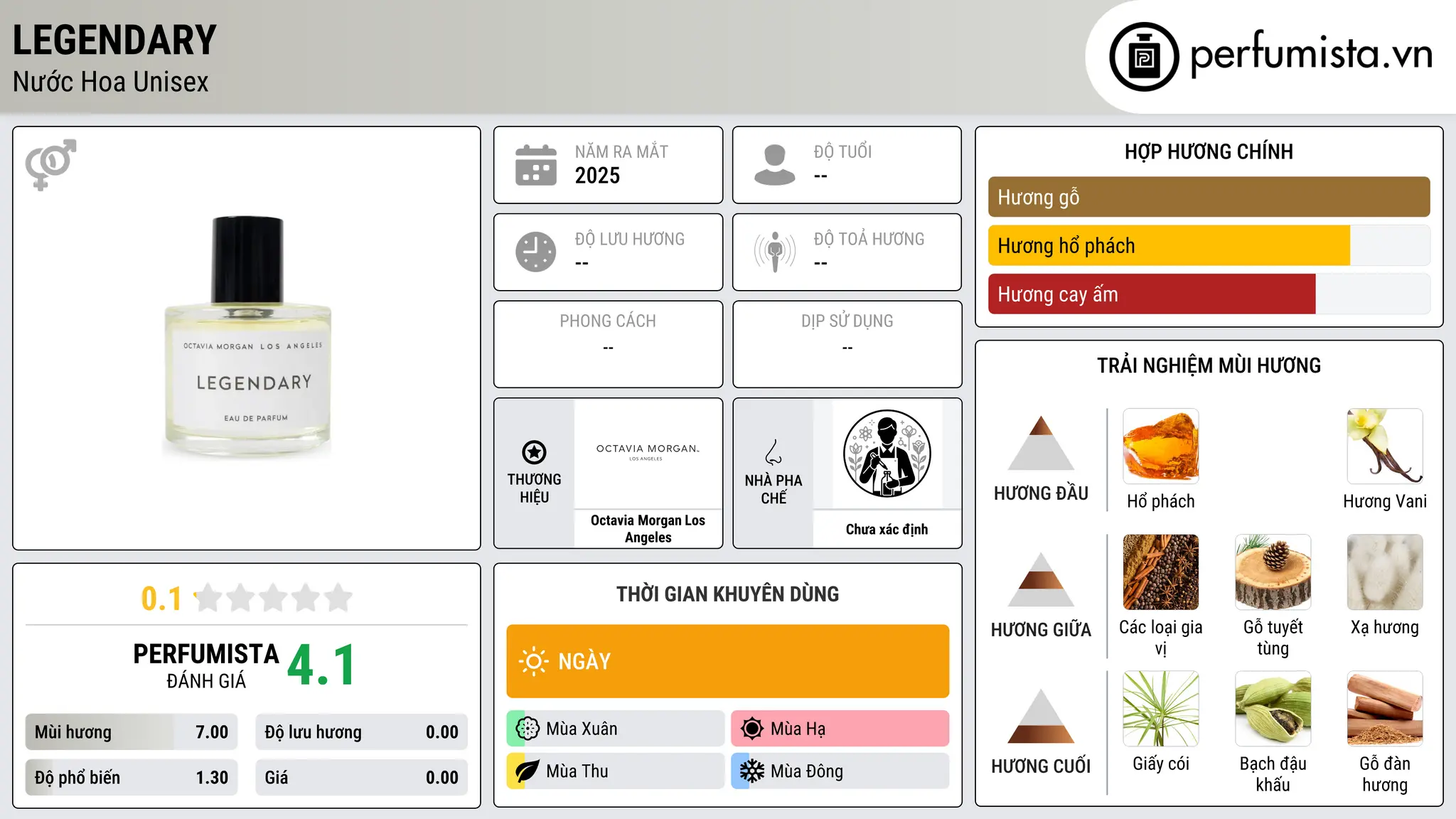Click the Hương gỗ accord bar

point(1209,197)
